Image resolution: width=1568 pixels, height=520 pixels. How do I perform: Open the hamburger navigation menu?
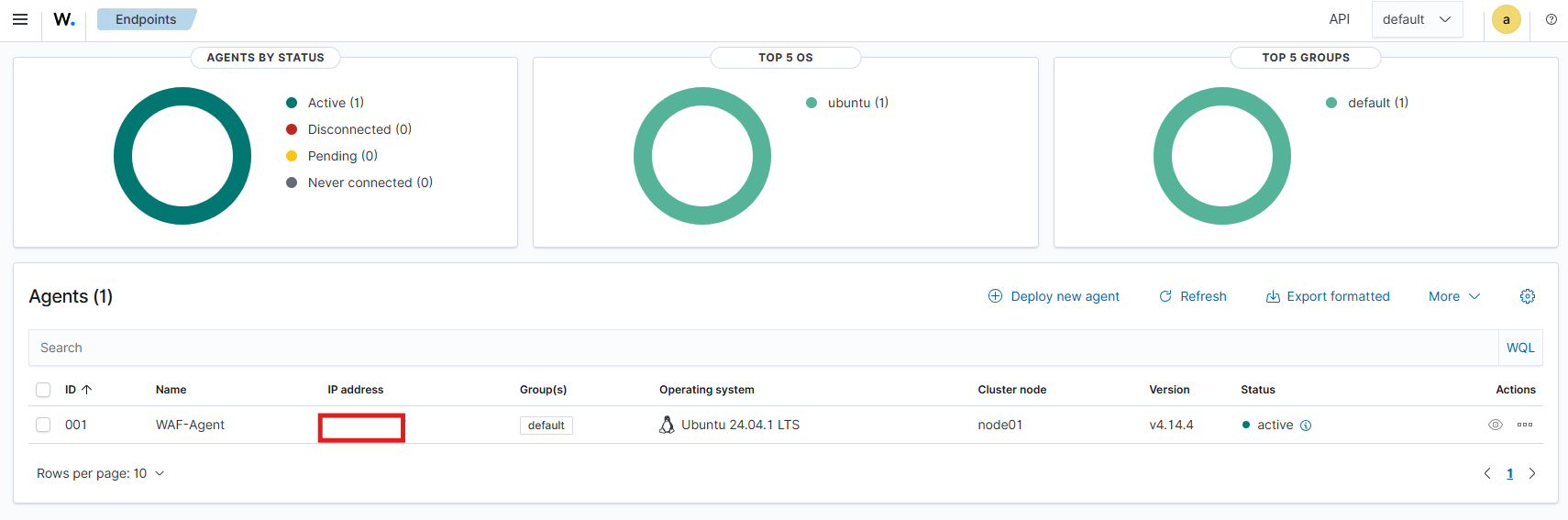click(20, 19)
